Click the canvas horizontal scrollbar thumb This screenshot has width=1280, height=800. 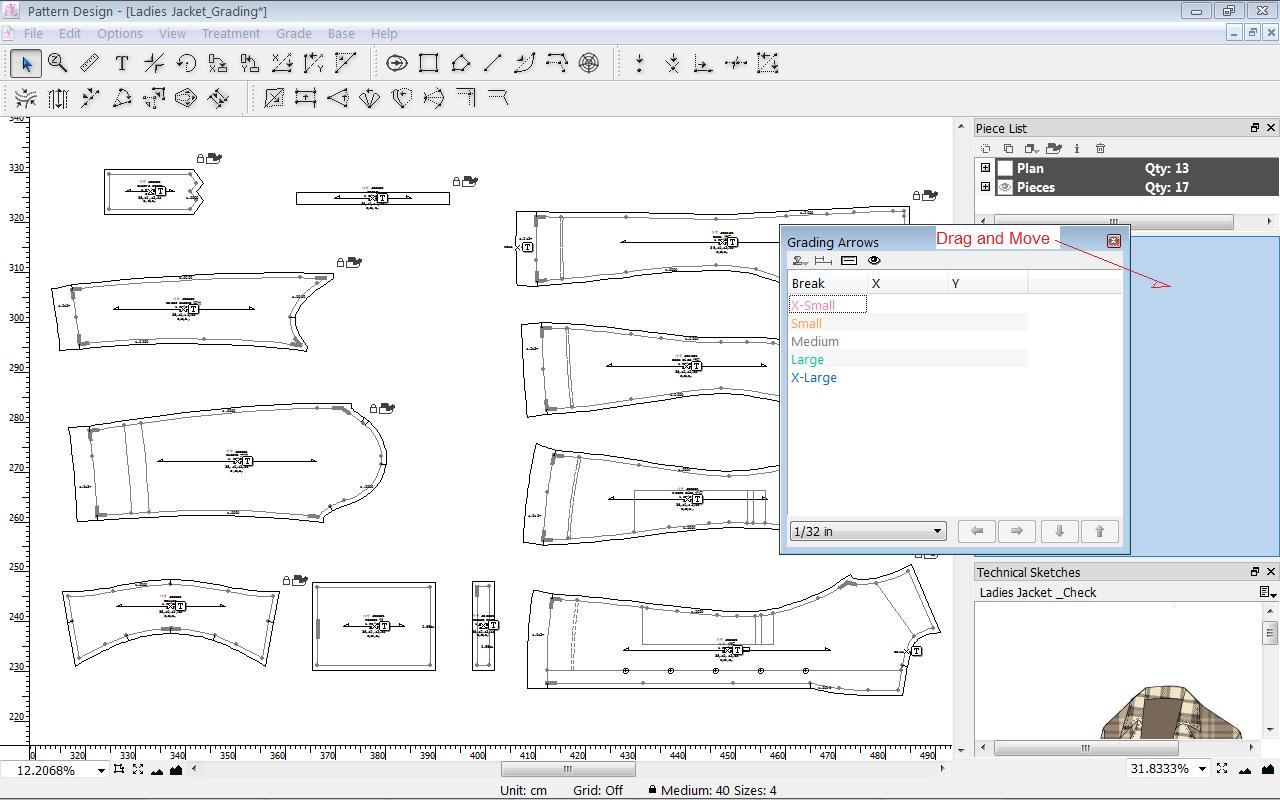click(x=567, y=769)
